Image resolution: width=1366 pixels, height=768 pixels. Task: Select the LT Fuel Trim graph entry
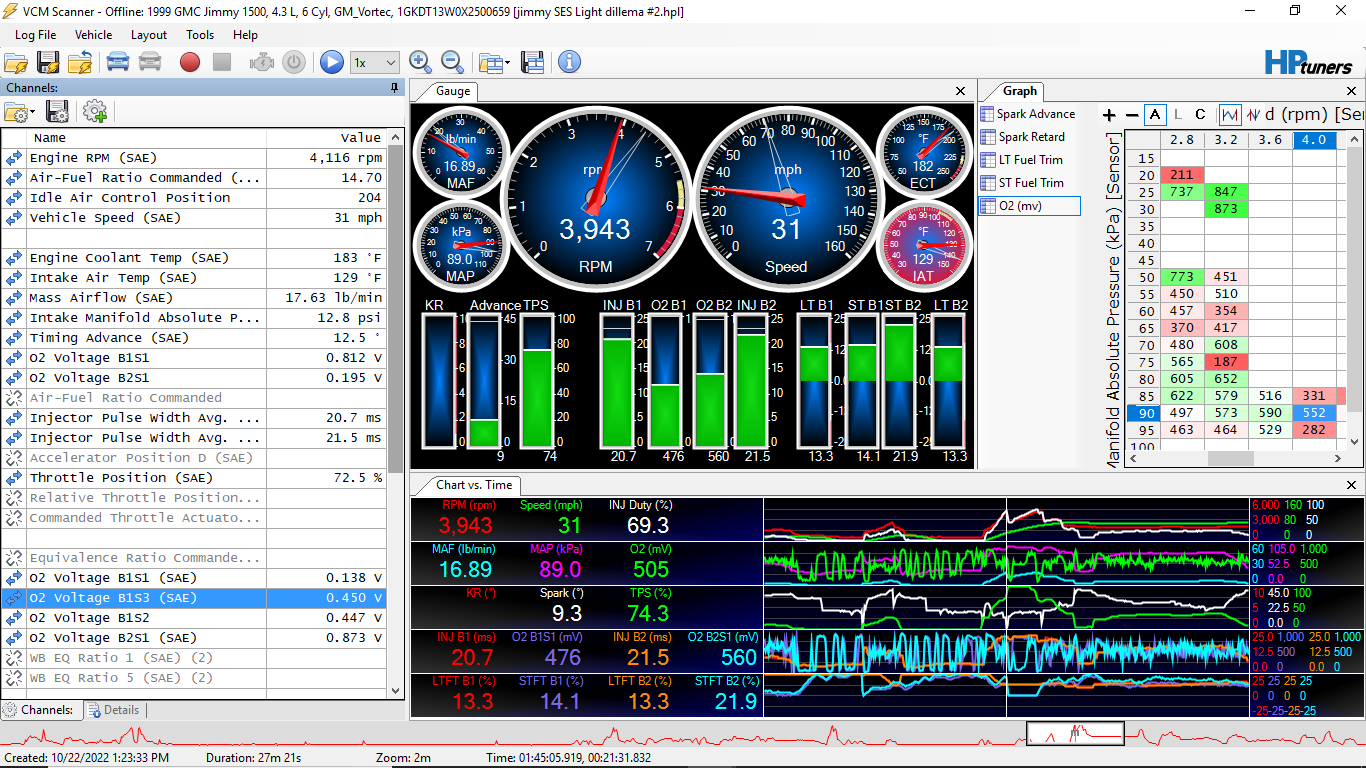pos(1030,160)
